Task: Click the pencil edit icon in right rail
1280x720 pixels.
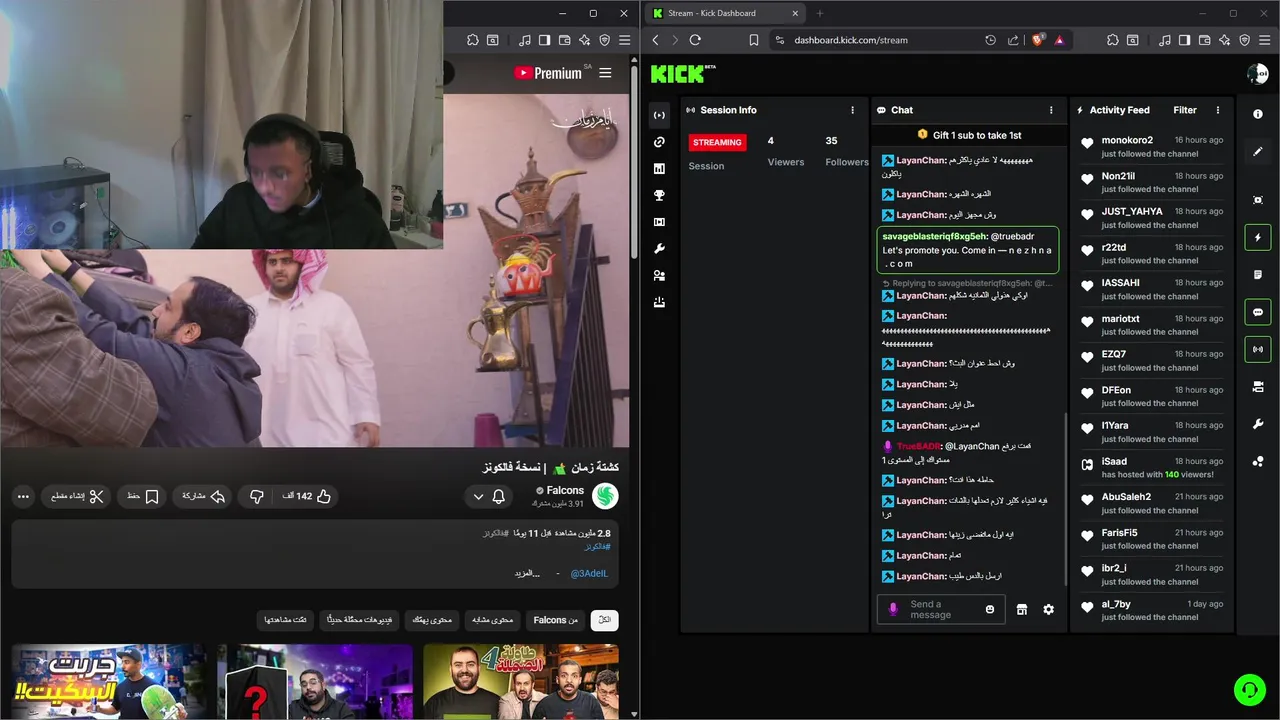Action: pos(1258,152)
